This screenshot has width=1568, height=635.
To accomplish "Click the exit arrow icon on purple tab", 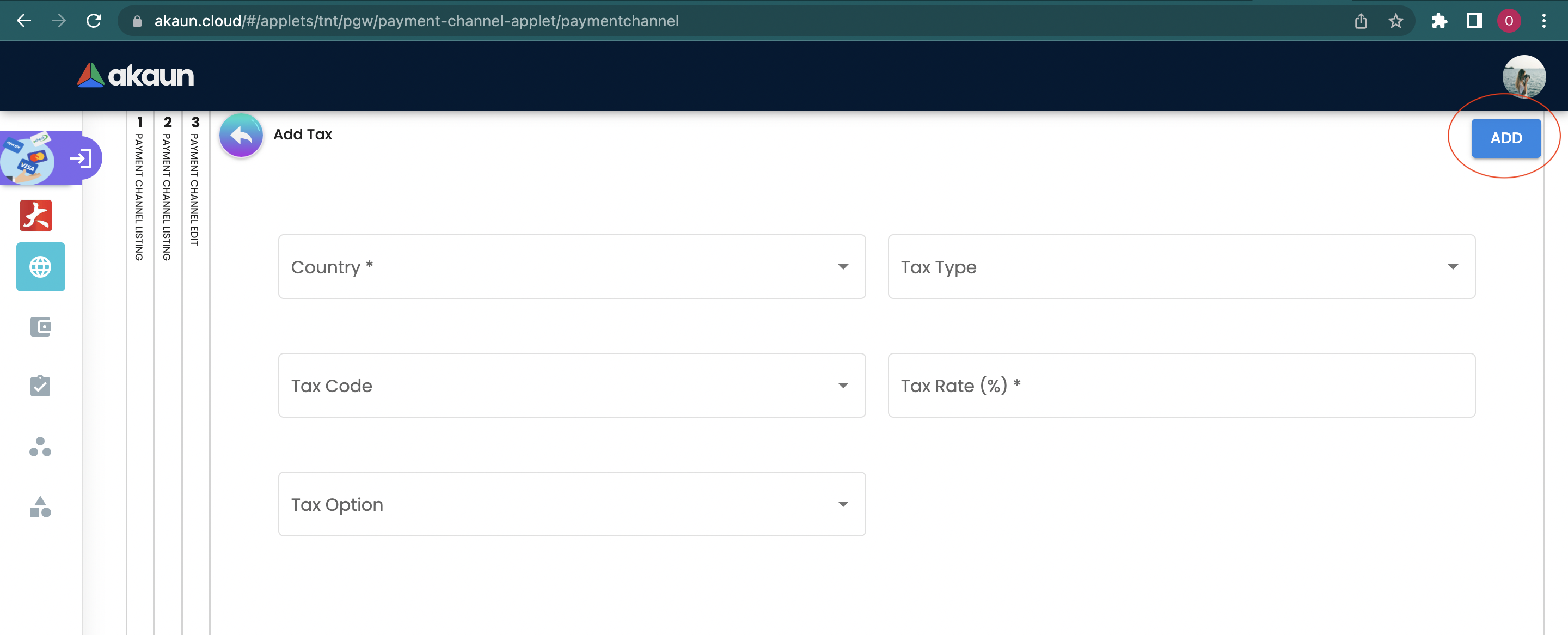I will 81,159.
